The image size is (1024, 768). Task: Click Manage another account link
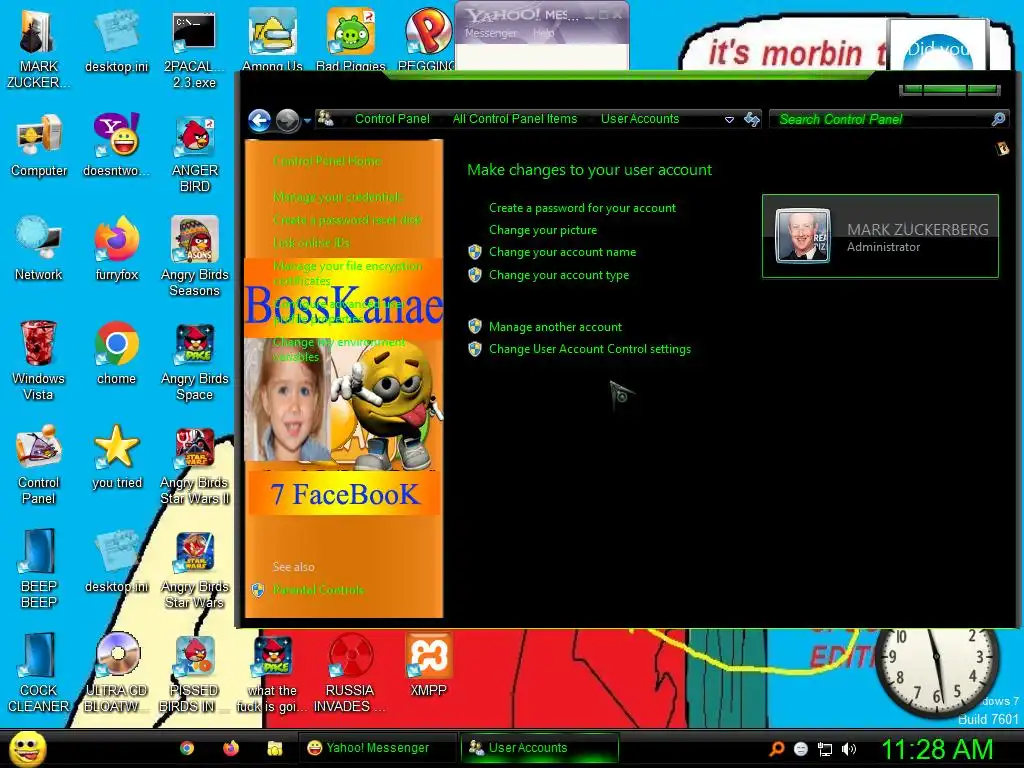click(x=555, y=327)
